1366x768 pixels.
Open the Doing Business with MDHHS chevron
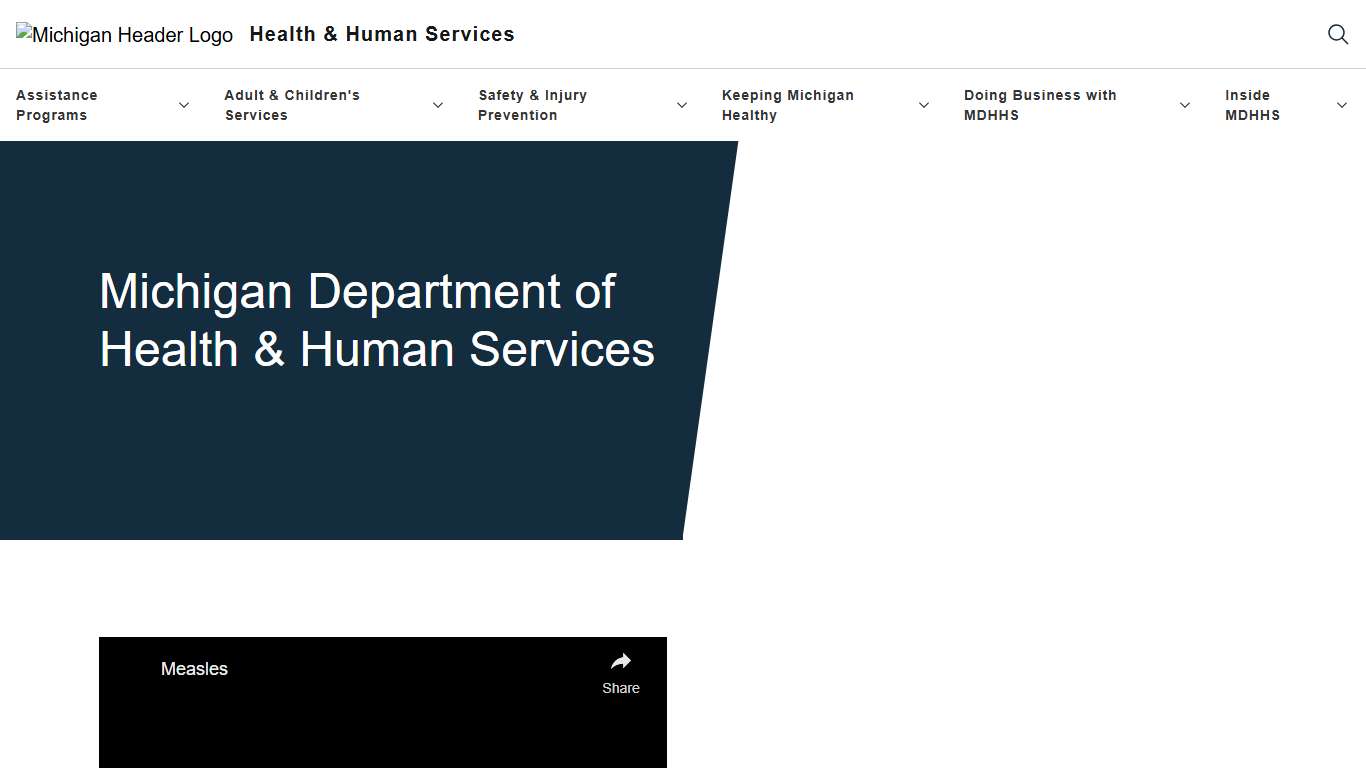[1184, 104]
